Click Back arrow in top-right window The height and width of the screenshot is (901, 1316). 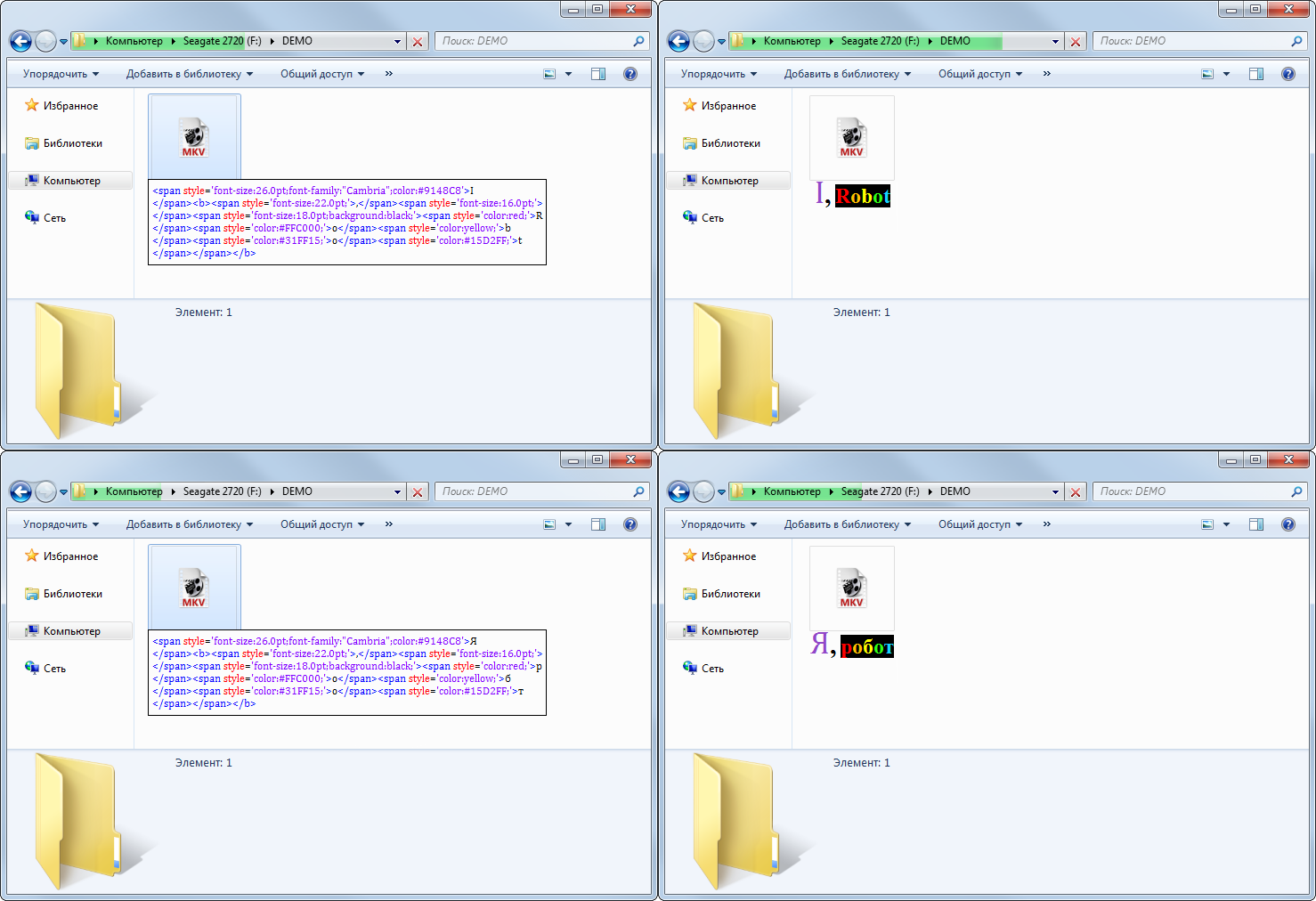tap(678, 41)
